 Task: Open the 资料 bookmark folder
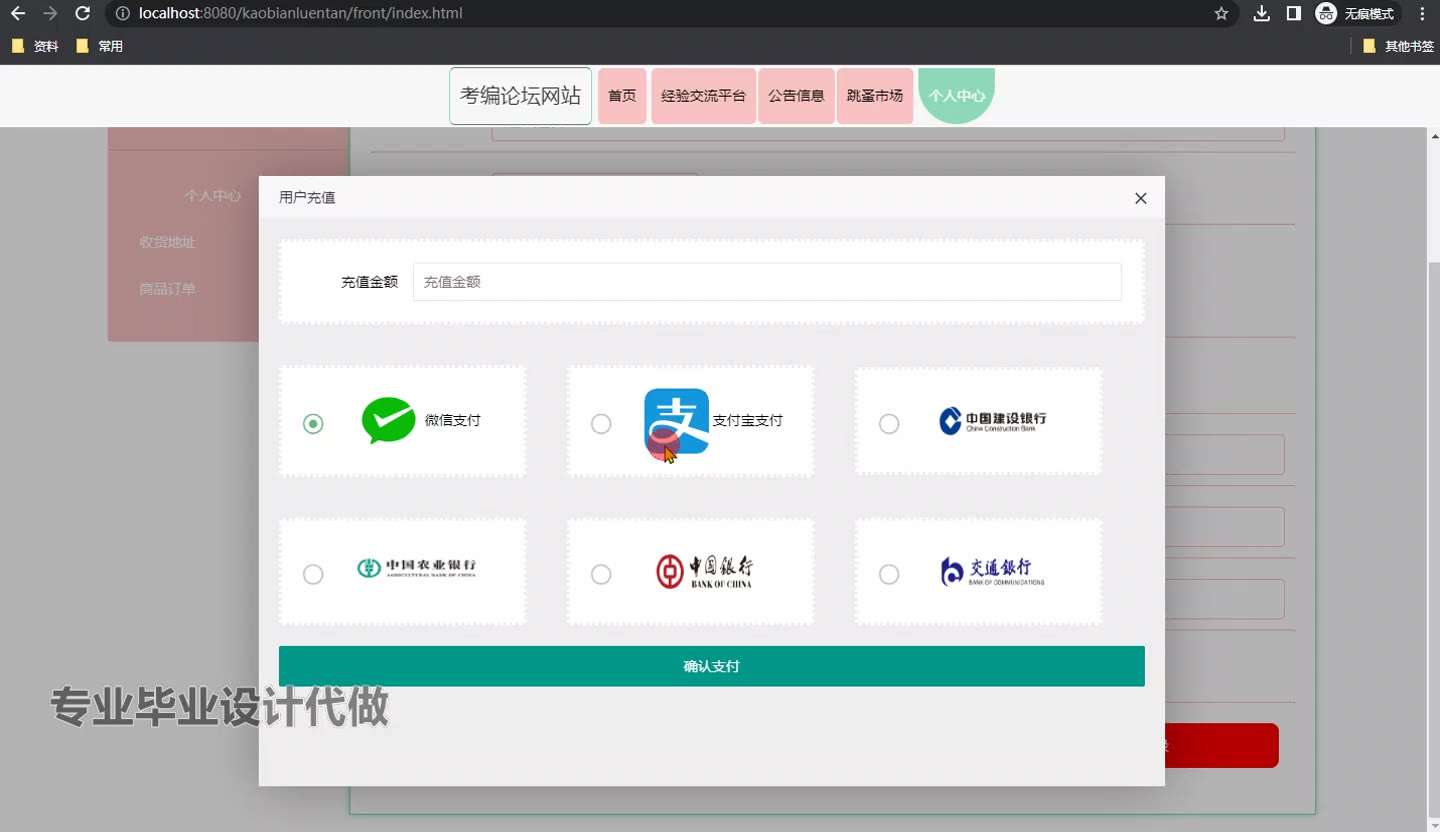[35, 46]
